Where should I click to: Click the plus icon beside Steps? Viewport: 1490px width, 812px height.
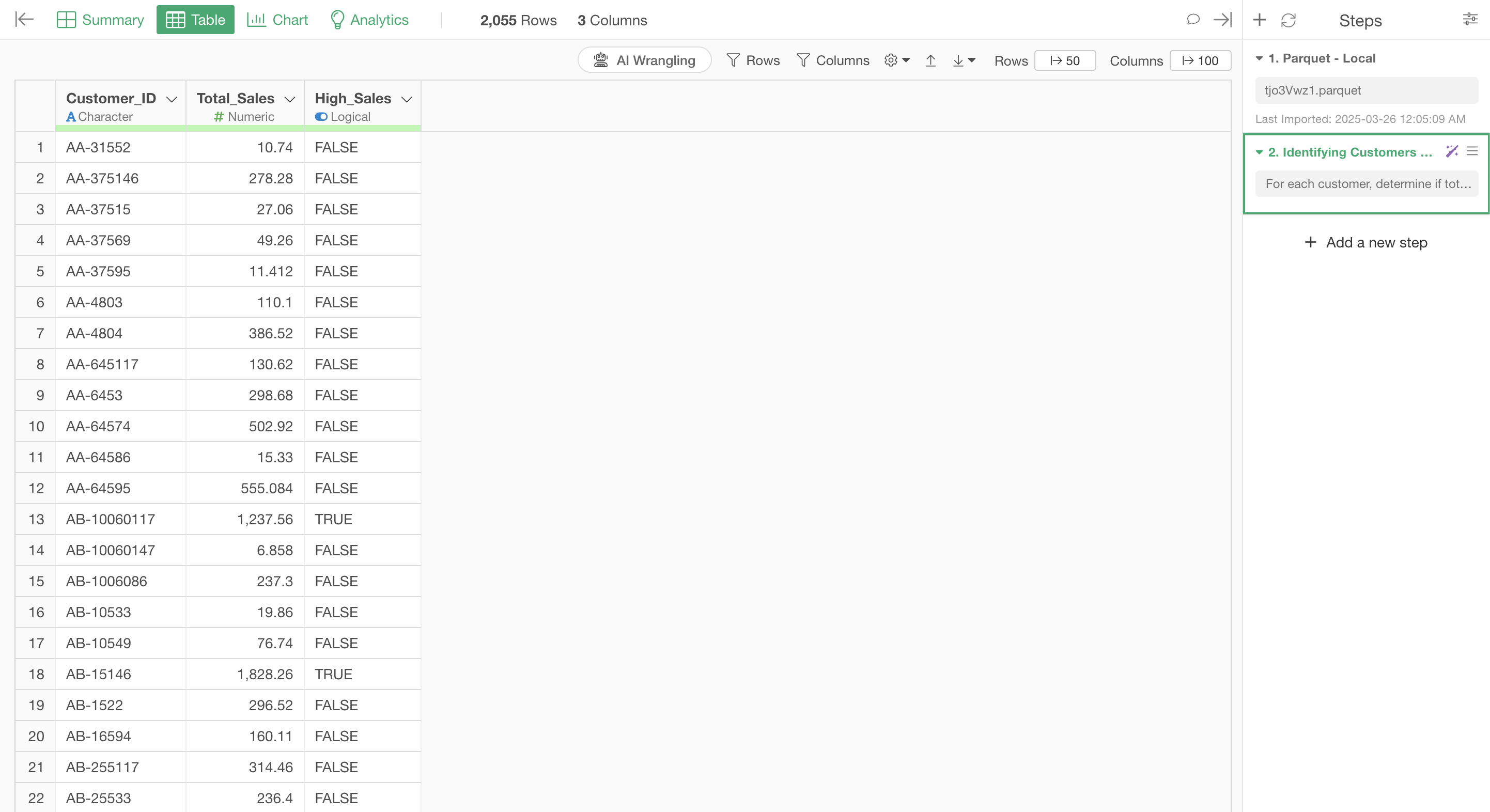click(x=1259, y=20)
